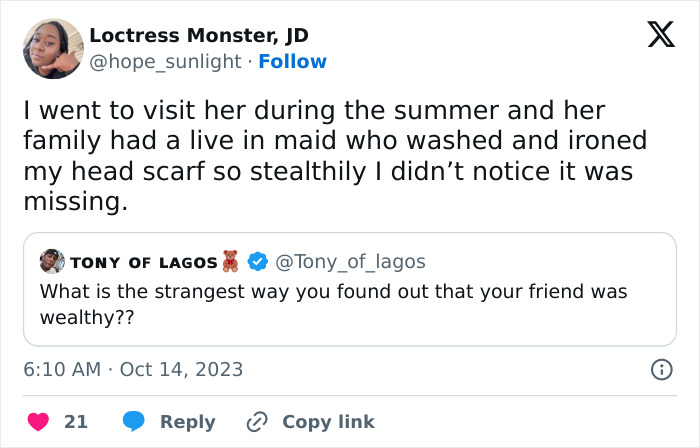Click the teddy bear emoji
Screen dimensions: 700x448
pos(230,261)
